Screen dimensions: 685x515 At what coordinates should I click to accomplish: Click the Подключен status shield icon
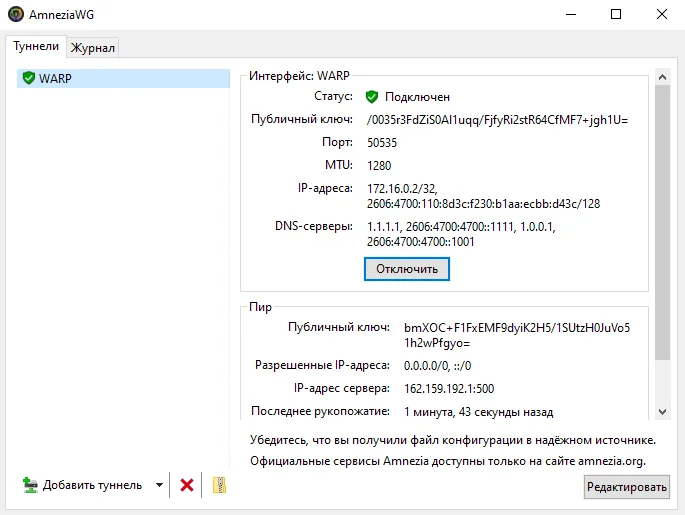click(372, 97)
